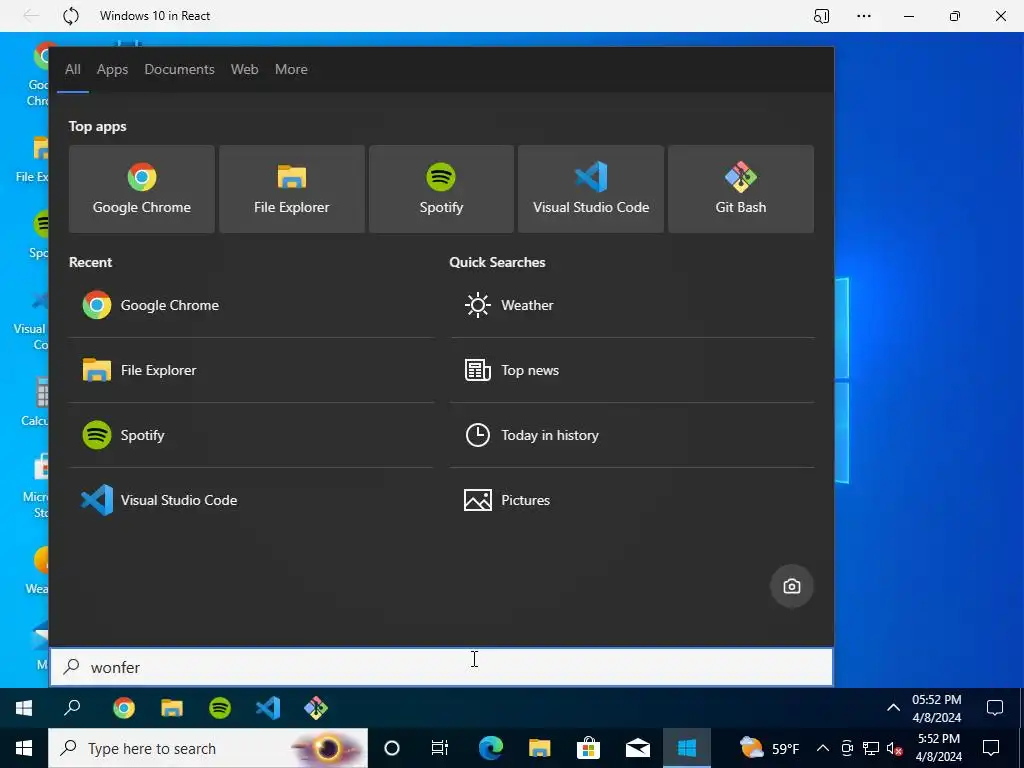Click Start button beside the magnifier taskbar icon
This screenshot has height=768, width=1024.
[x=24, y=708]
